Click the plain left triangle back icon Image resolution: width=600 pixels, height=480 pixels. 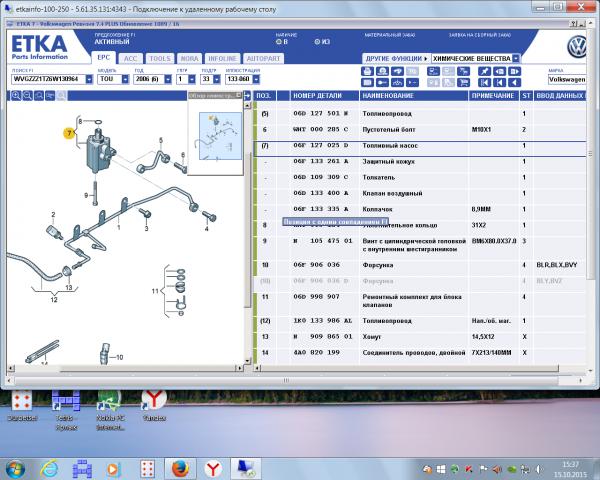coord(515,82)
